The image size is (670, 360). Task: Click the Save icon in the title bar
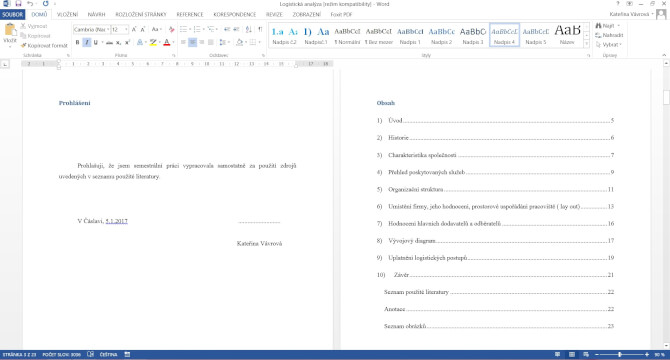point(18,3)
